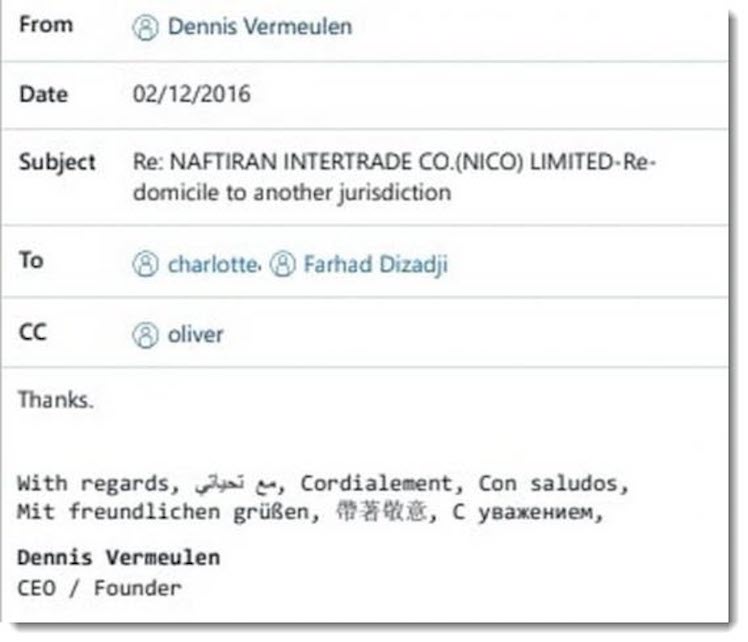Click the 'Thanks.' message body text
Image resolution: width=748 pixels, height=642 pixels.
pos(55,400)
